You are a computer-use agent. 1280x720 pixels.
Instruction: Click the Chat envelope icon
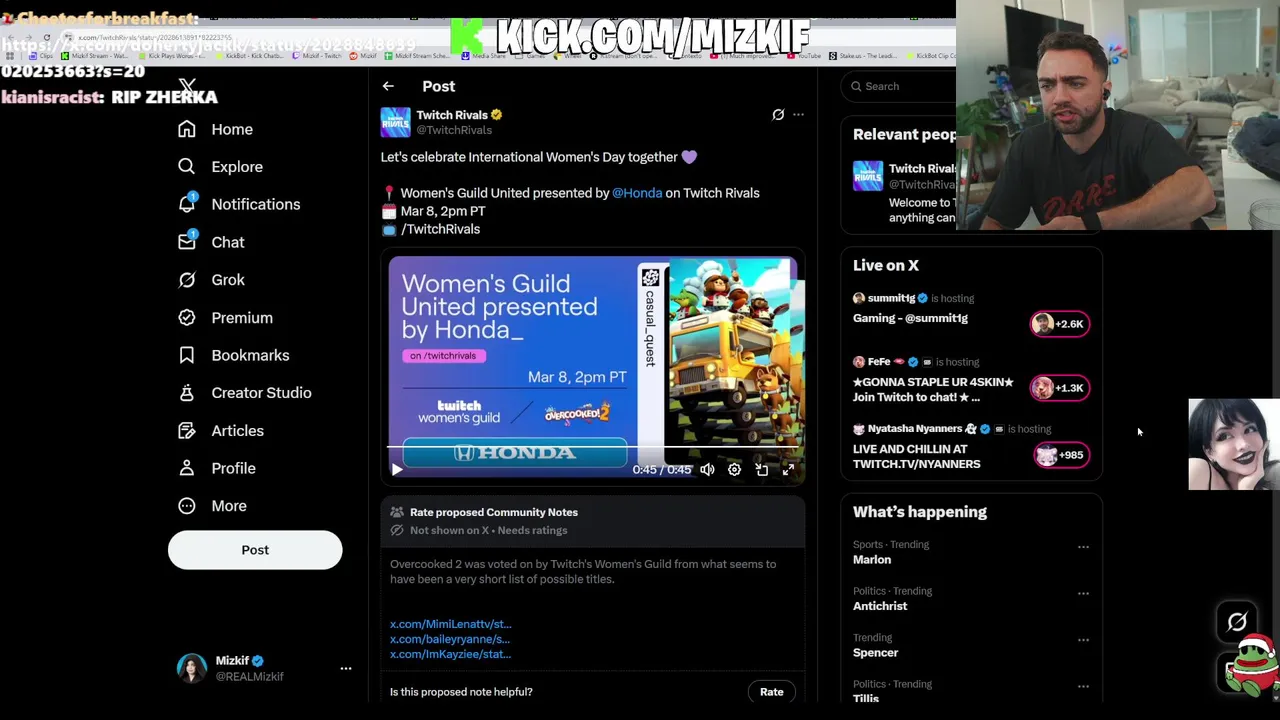(187, 242)
